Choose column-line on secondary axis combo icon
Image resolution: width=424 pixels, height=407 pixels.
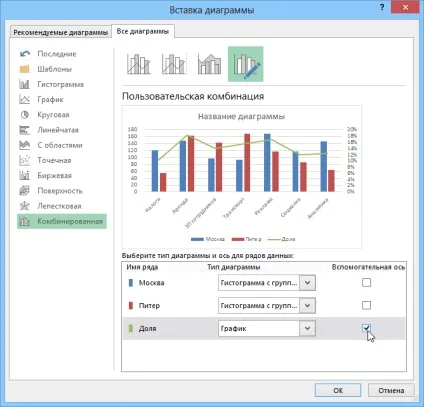(x=174, y=64)
